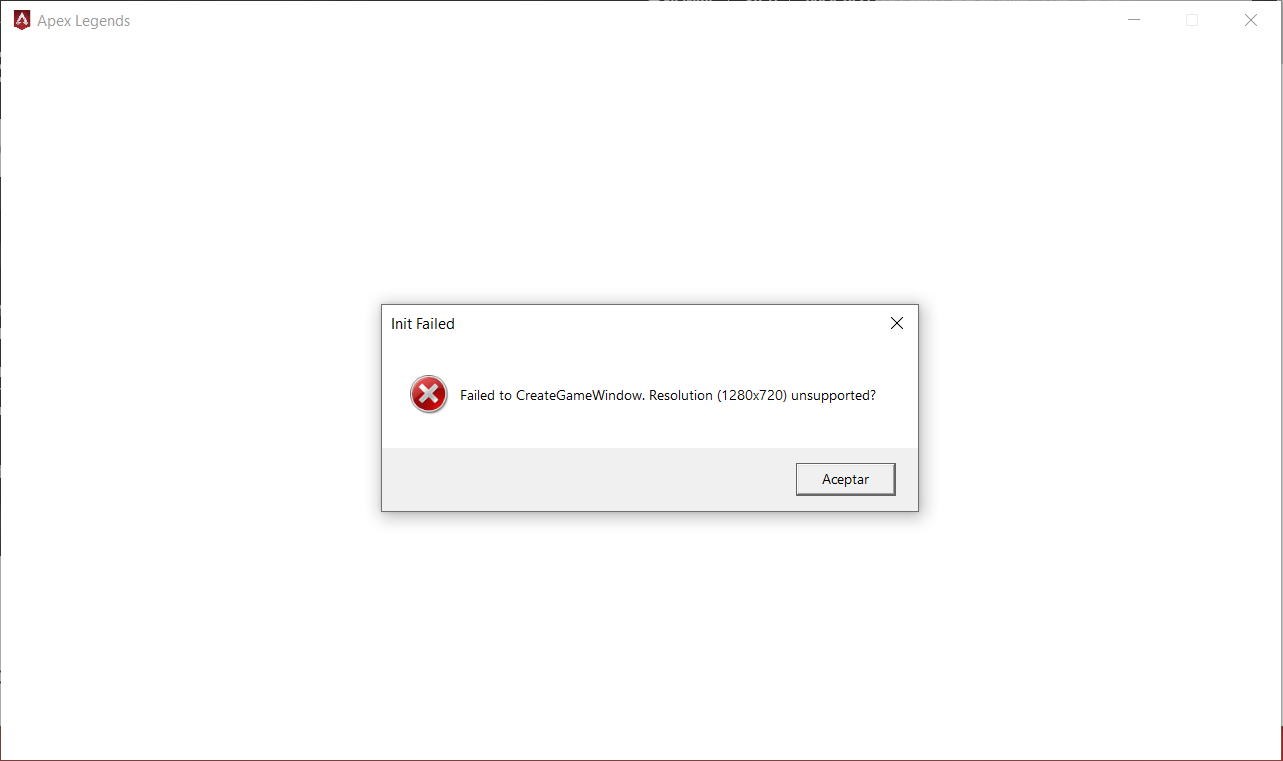
Task: Click the greyed-out maximize window icon
Action: pos(1192,20)
